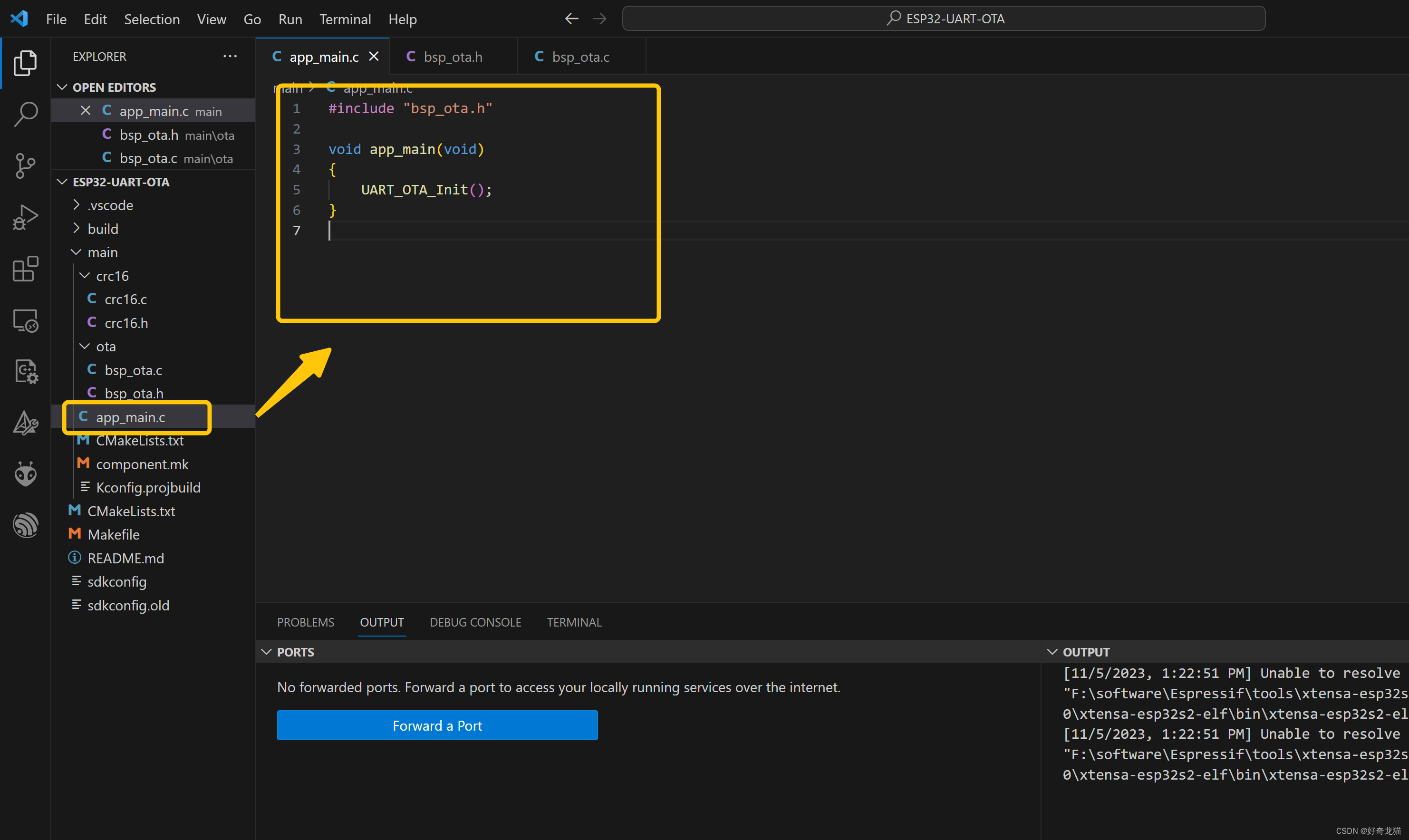Switch to the PROBLEMS tab
This screenshot has height=840, width=1409.
click(305, 622)
